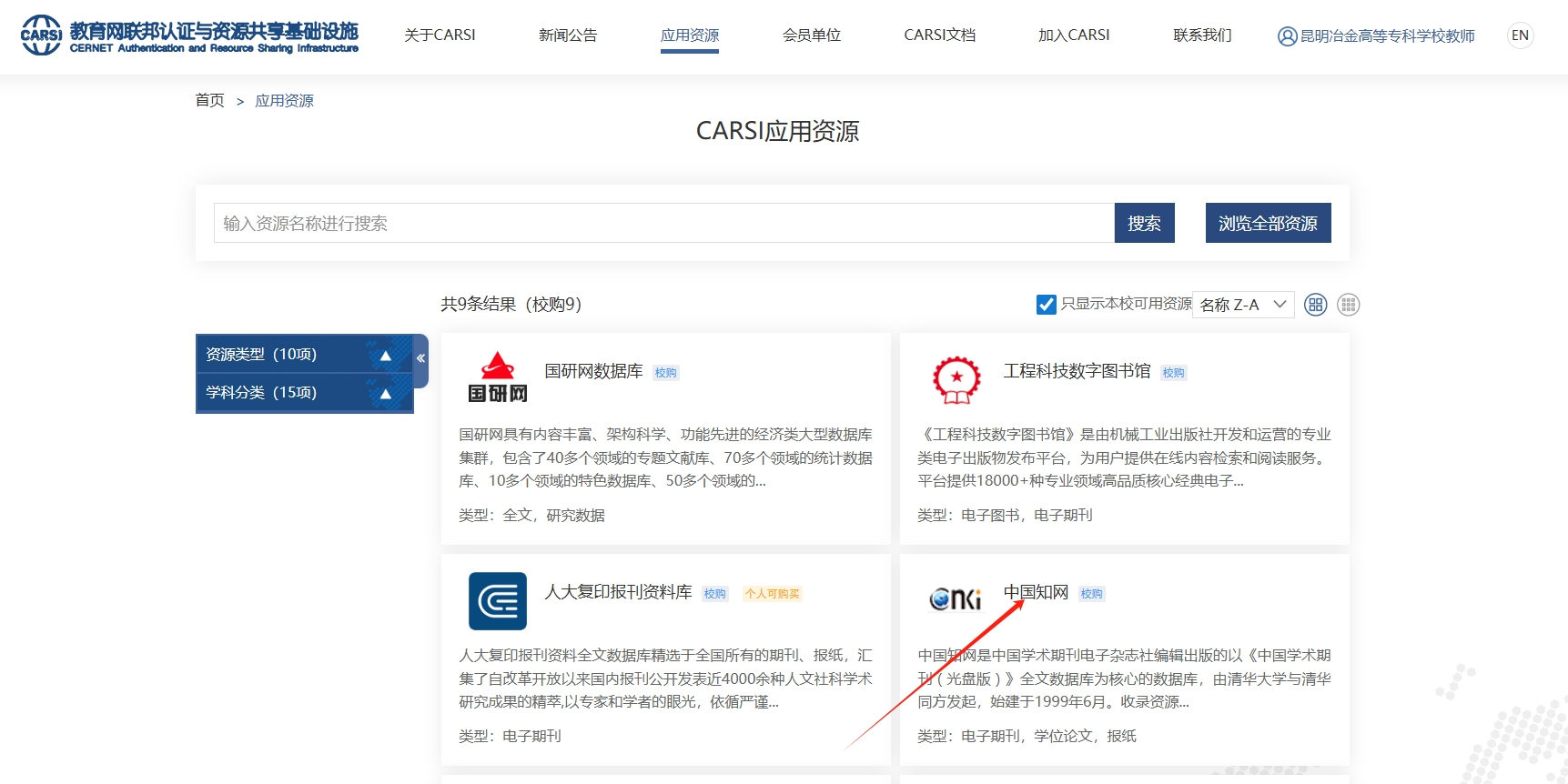Switch to small tile grid view
Image resolution: width=1568 pixels, height=784 pixels.
coord(1349,305)
